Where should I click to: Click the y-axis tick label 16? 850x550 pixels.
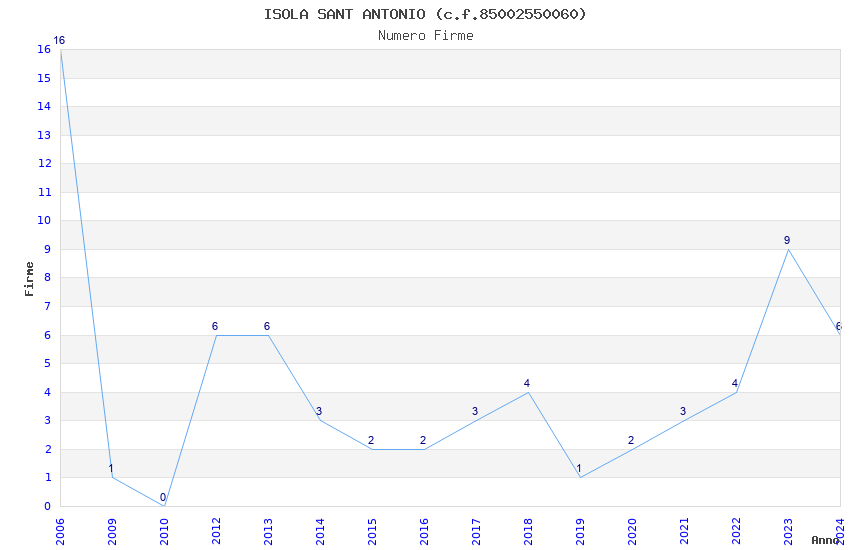(44, 49)
